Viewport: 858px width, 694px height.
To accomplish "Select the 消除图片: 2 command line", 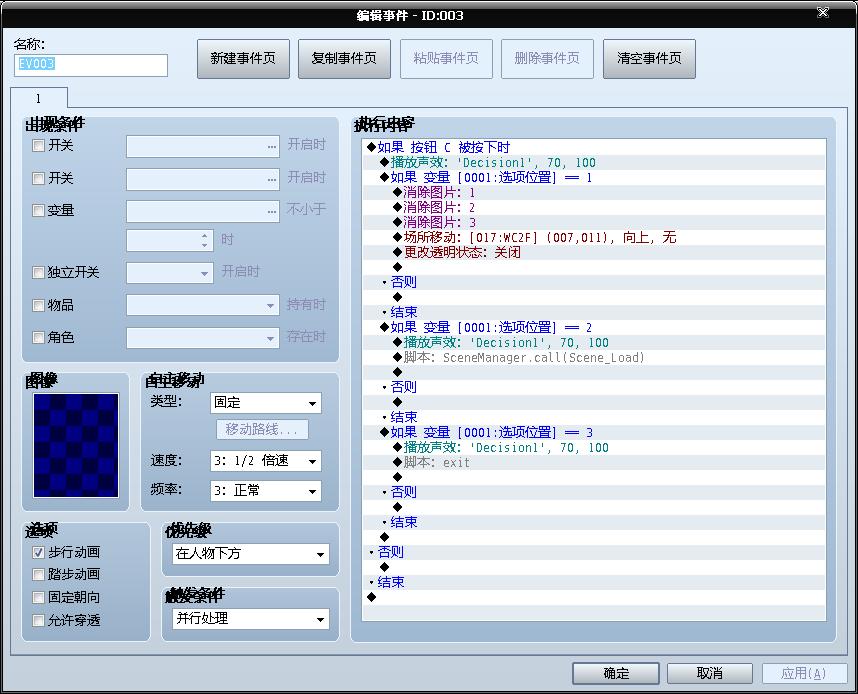I will (x=594, y=207).
